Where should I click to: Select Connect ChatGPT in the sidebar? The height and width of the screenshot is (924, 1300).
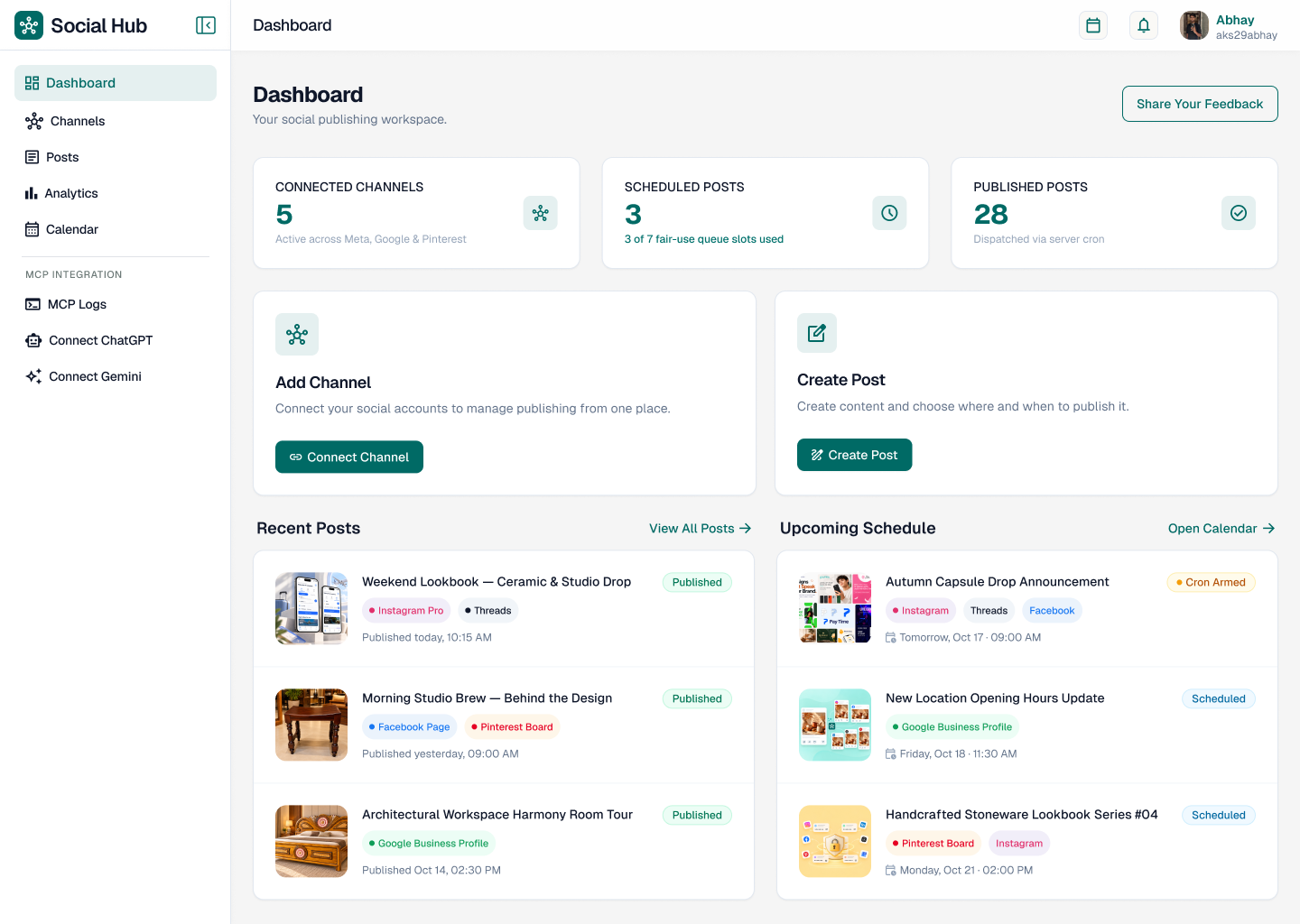click(x=116, y=340)
